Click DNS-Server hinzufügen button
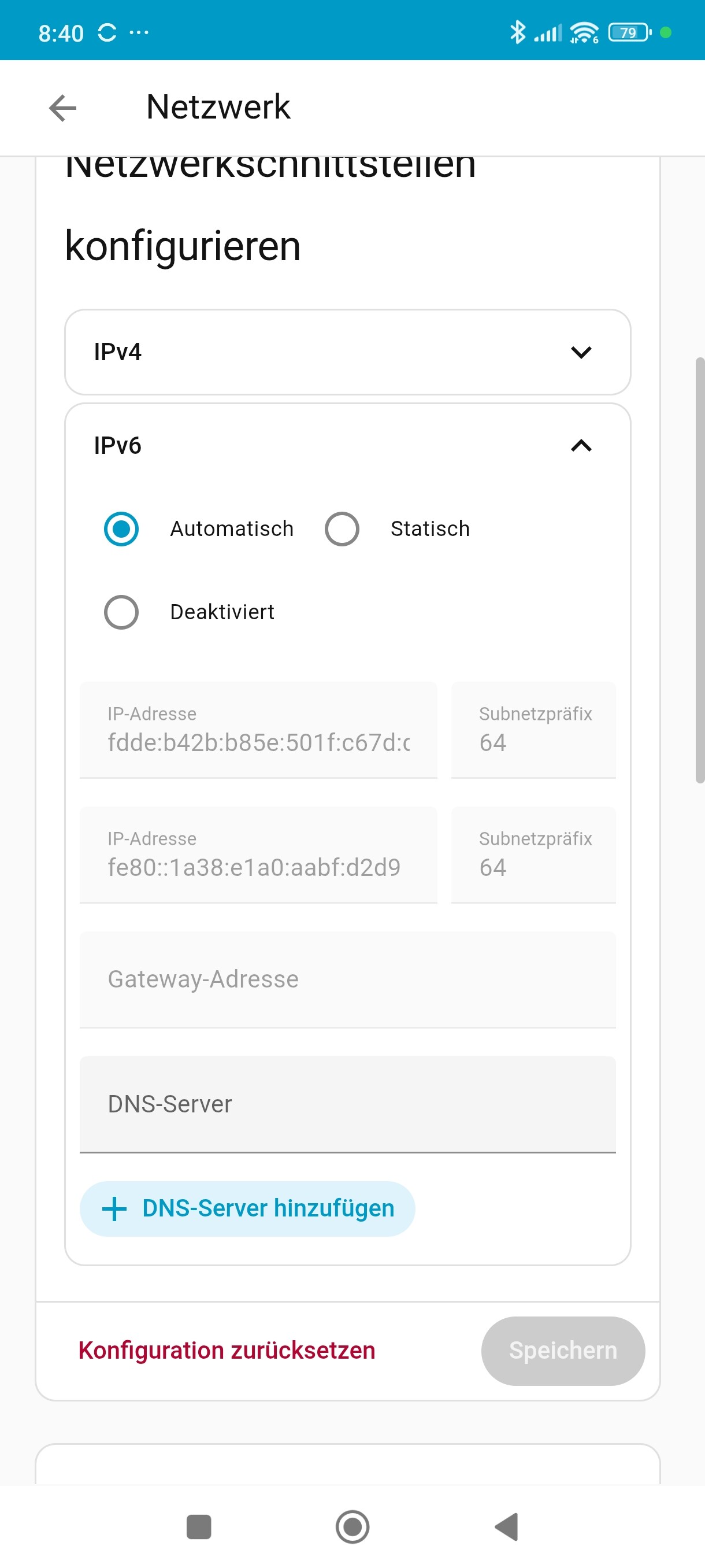705x1568 pixels. click(x=247, y=1209)
